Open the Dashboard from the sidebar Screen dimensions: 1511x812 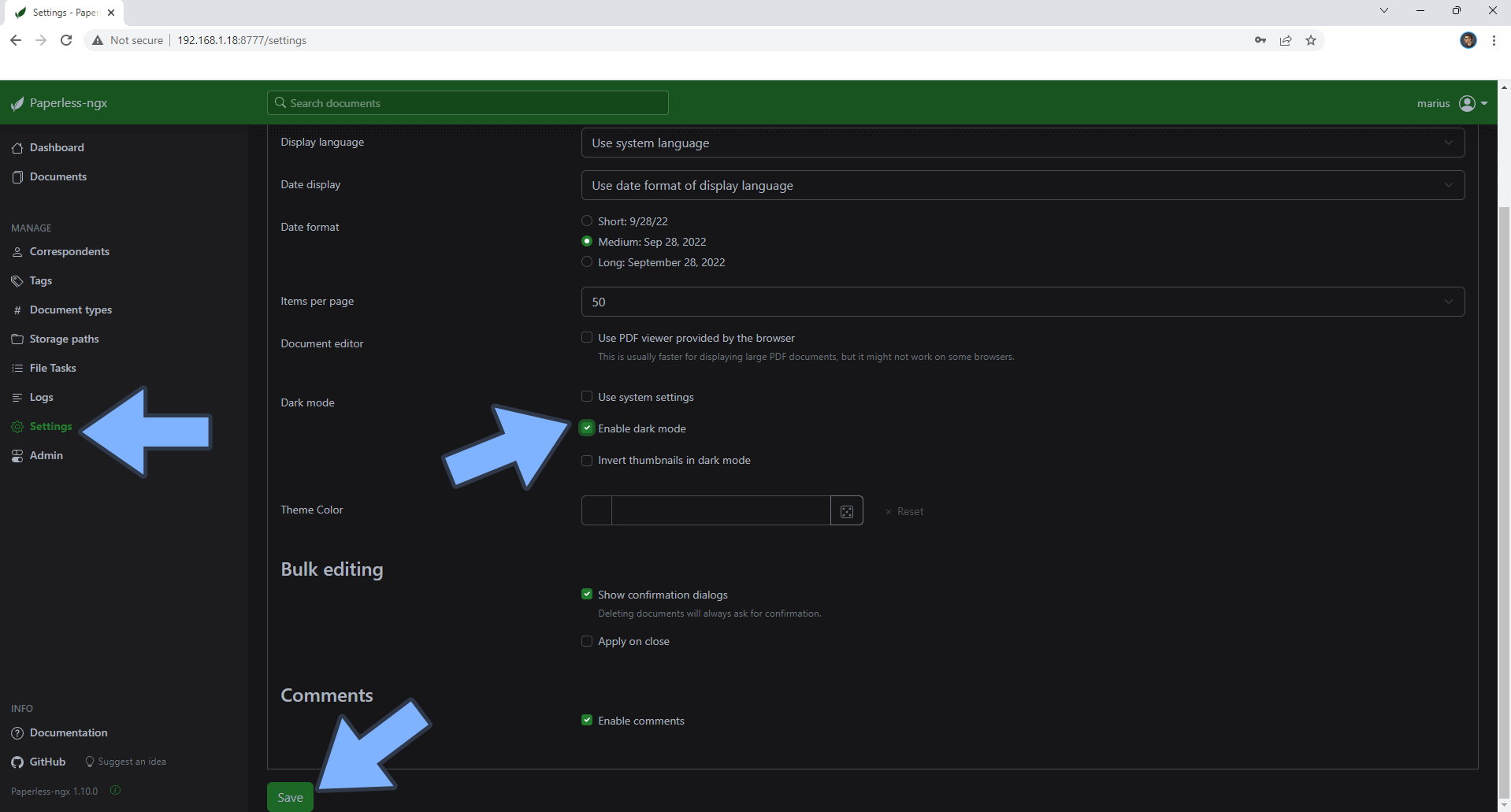(56, 147)
